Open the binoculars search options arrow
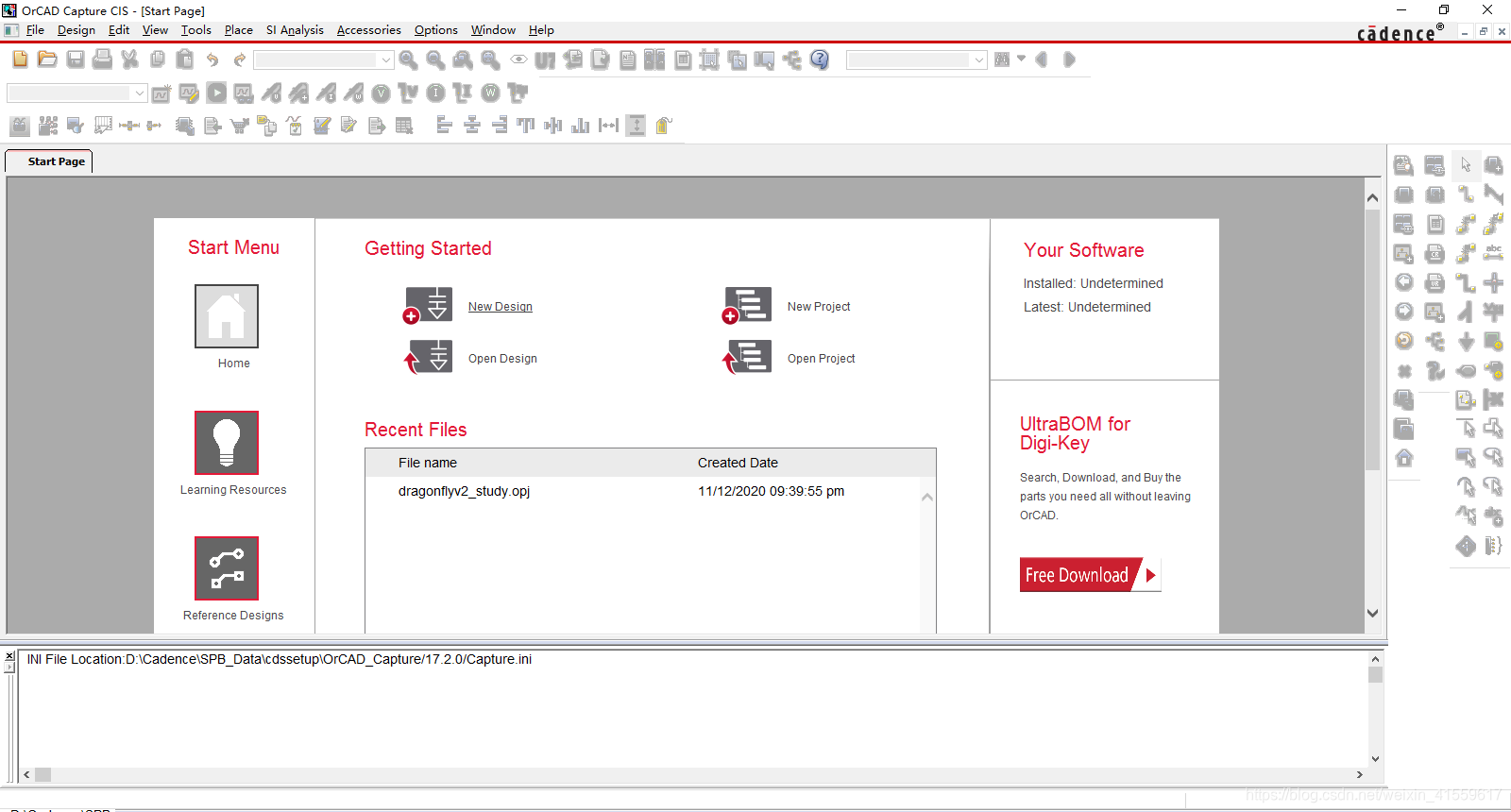The width and height of the screenshot is (1511, 812). click(x=1021, y=59)
